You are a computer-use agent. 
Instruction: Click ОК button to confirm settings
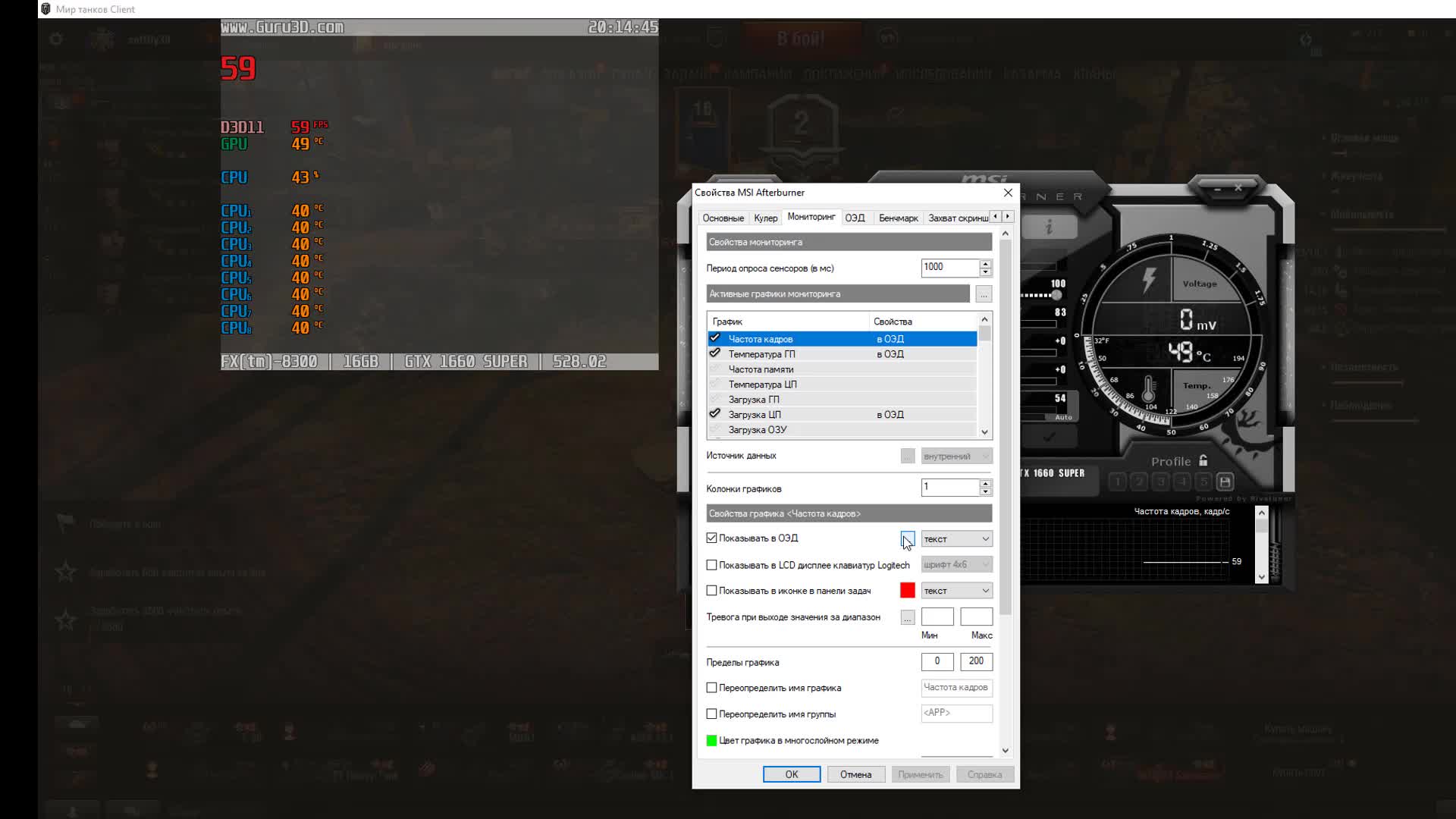point(791,774)
